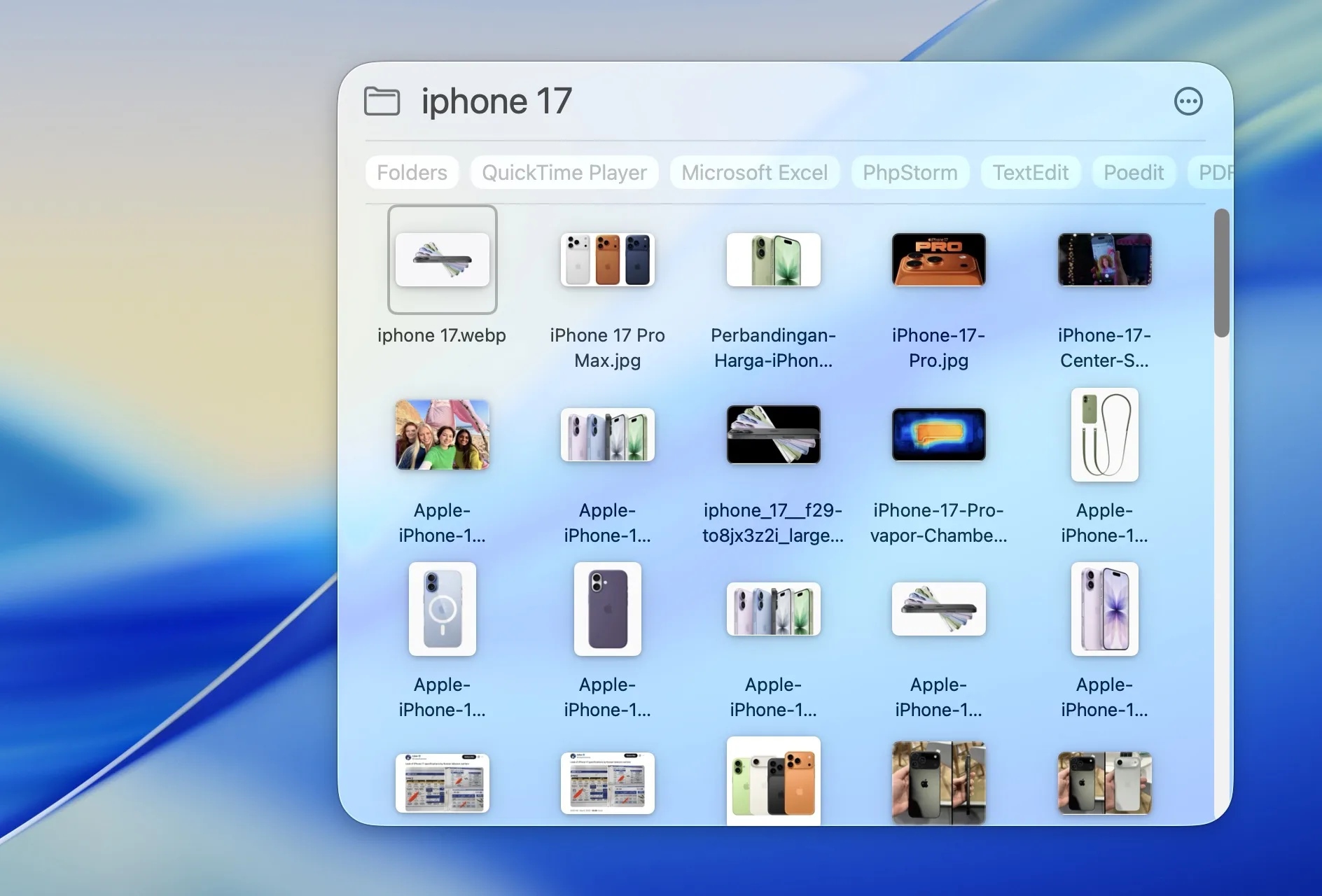Toggle the Folders filter
Viewport: 1322px width, 896px height.
pyautogui.click(x=412, y=172)
